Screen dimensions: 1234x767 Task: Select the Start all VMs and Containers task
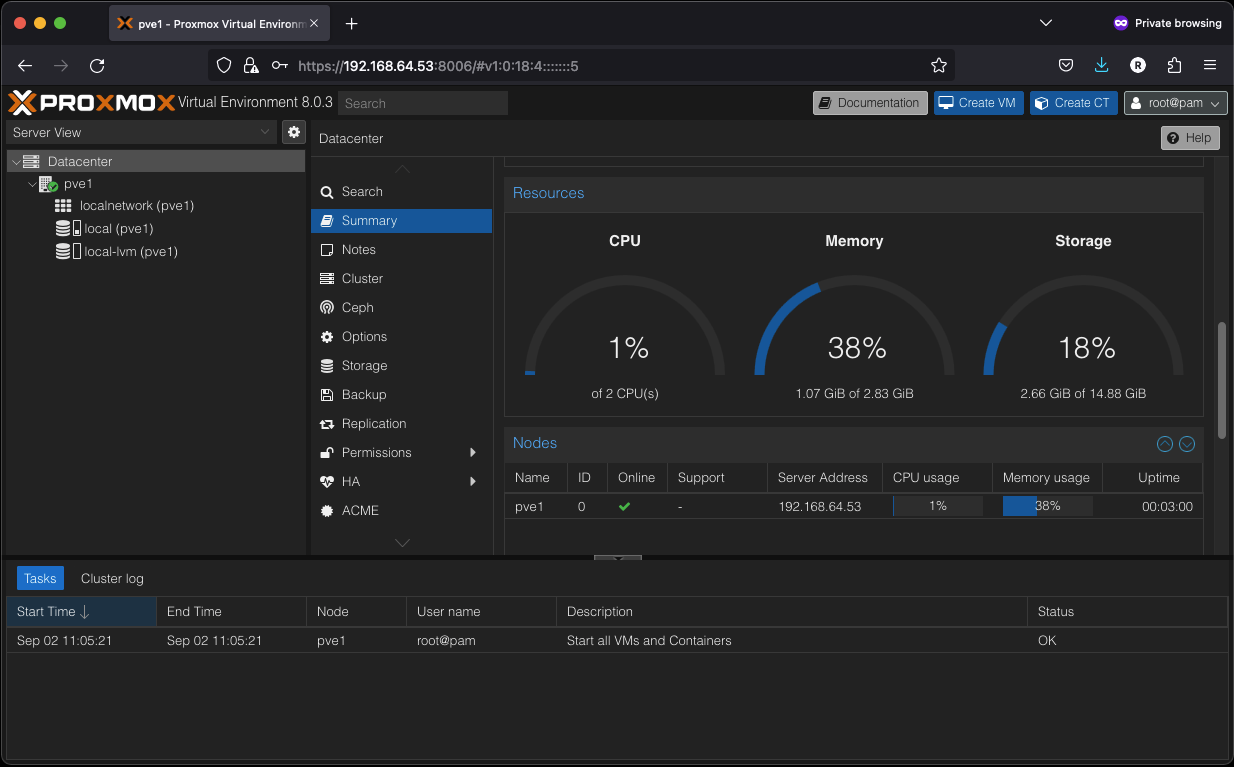(x=617, y=640)
